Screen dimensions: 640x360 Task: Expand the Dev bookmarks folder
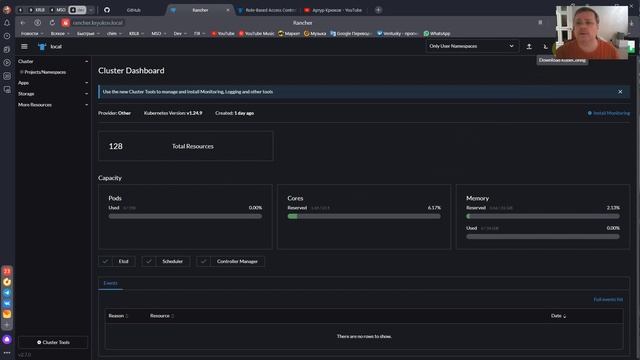point(180,33)
